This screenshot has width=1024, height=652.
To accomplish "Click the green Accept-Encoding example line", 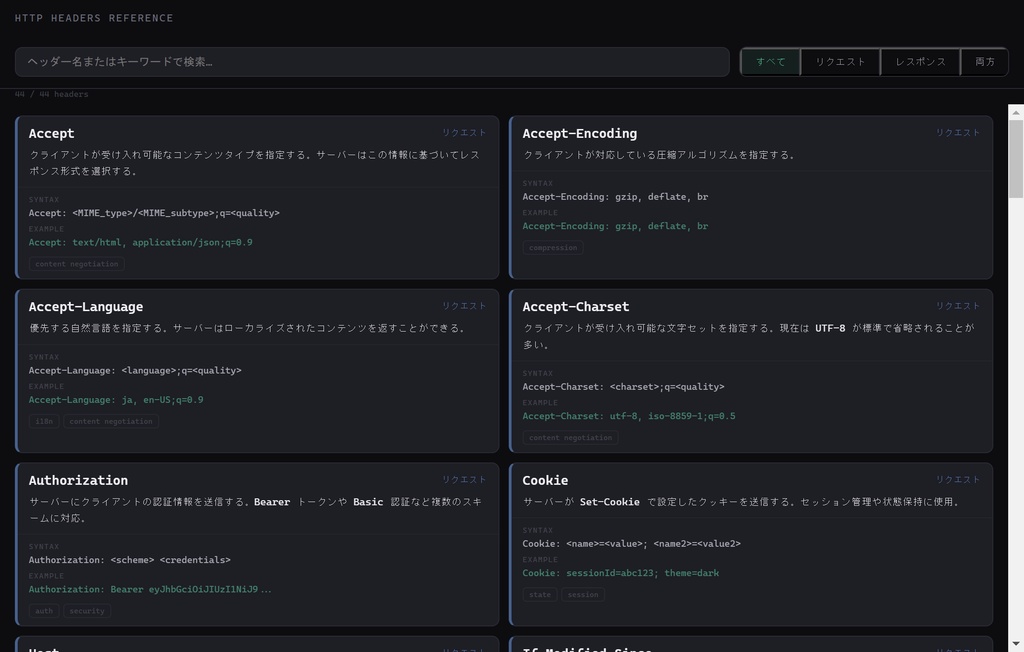I will 615,226.
